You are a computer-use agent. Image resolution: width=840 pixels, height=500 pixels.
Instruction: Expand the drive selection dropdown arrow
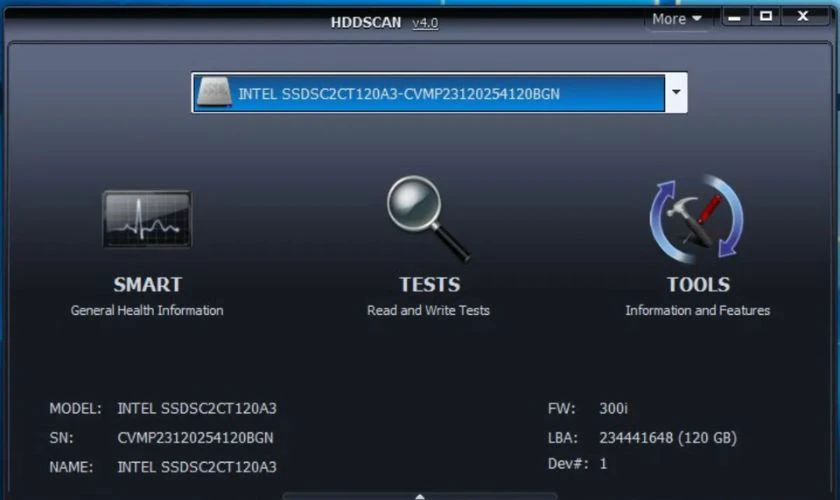pyautogui.click(x=676, y=92)
